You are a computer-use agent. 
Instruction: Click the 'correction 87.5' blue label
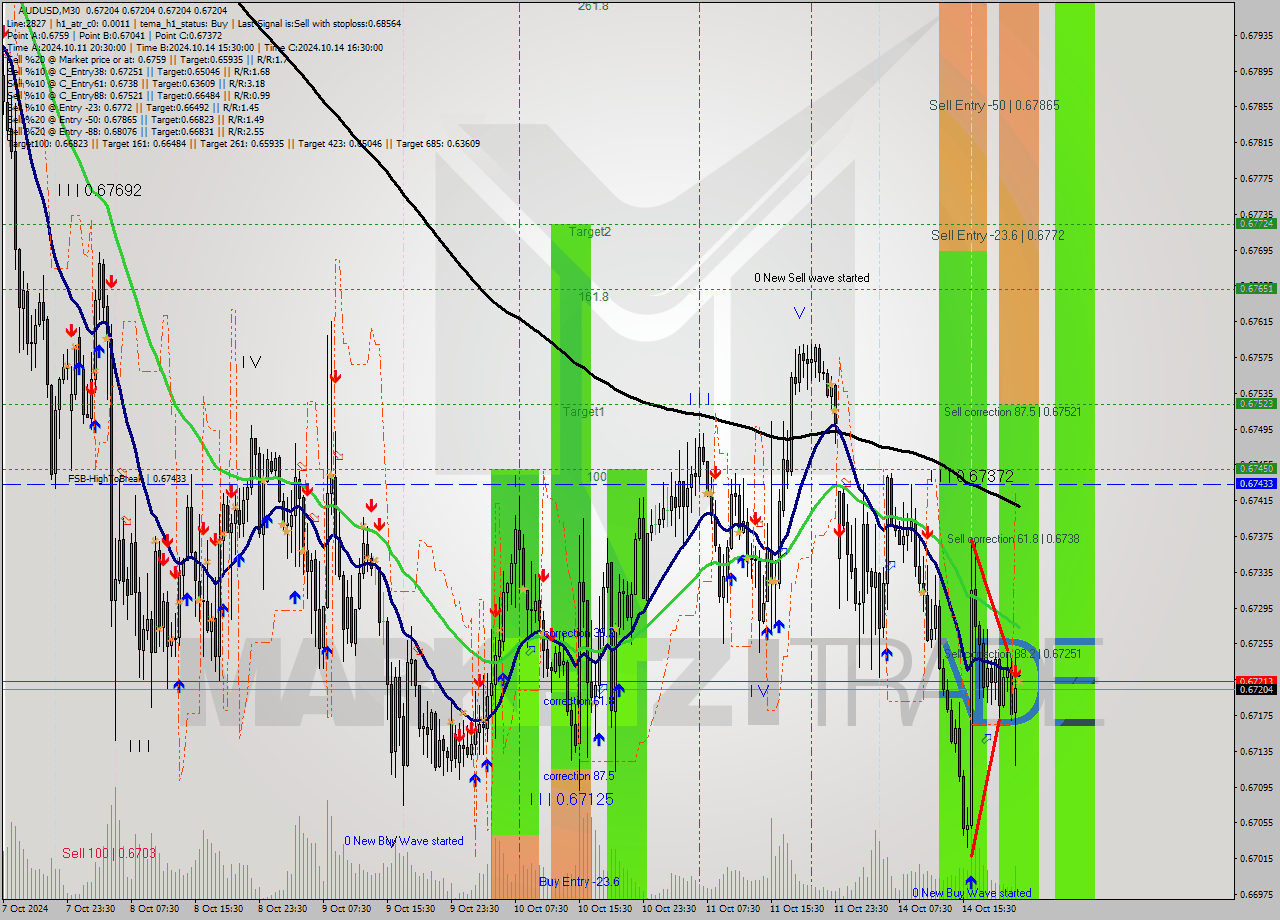tap(579, 776)
